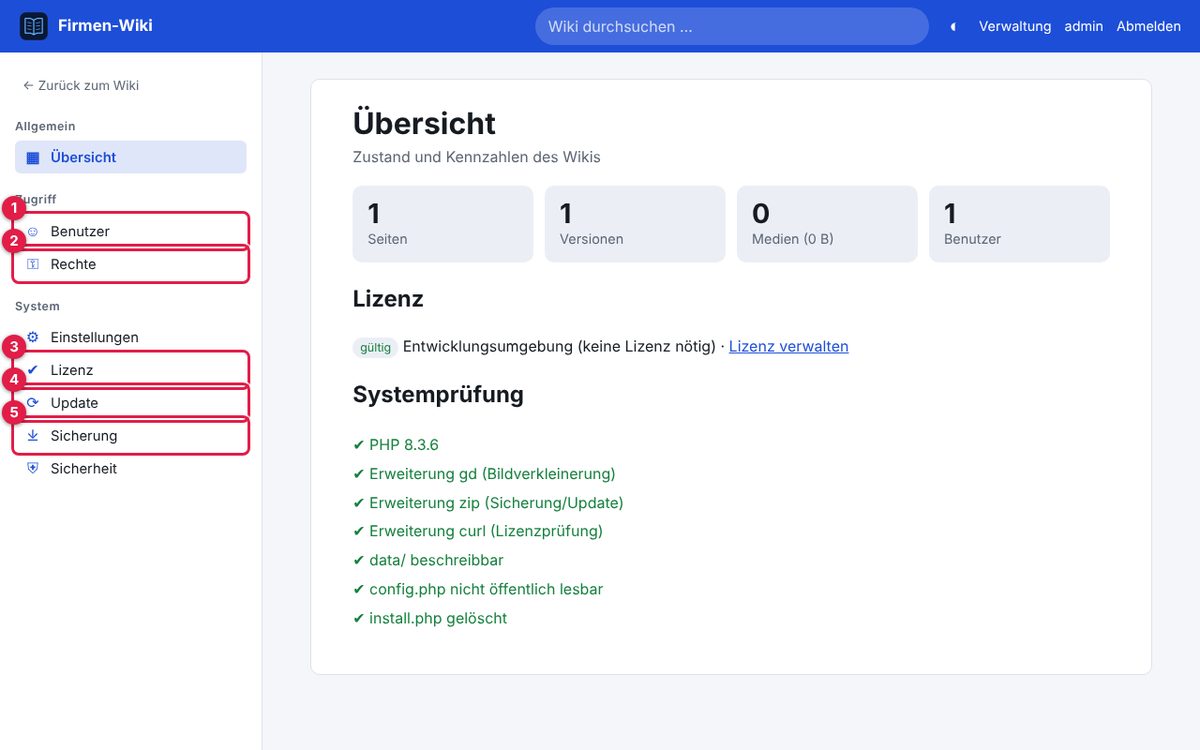1200x750 pixels.
Task: Click 'Entwicklungsumgebung (keine Lizenz nötig)' text
Action: [560, 346]
